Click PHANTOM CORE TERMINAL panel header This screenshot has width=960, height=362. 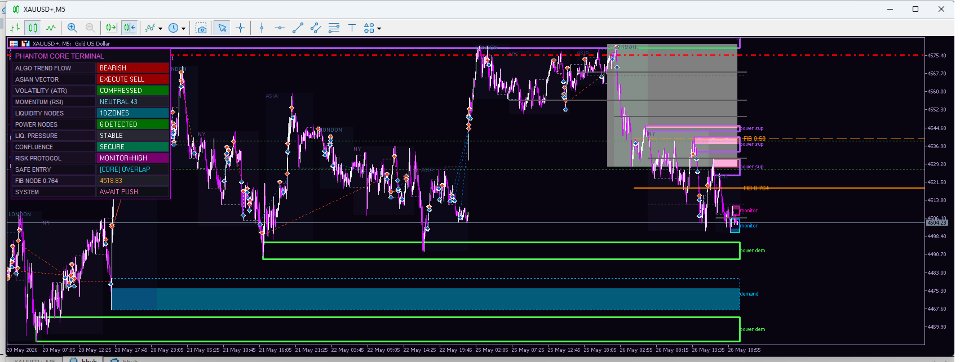click(59, 56)
